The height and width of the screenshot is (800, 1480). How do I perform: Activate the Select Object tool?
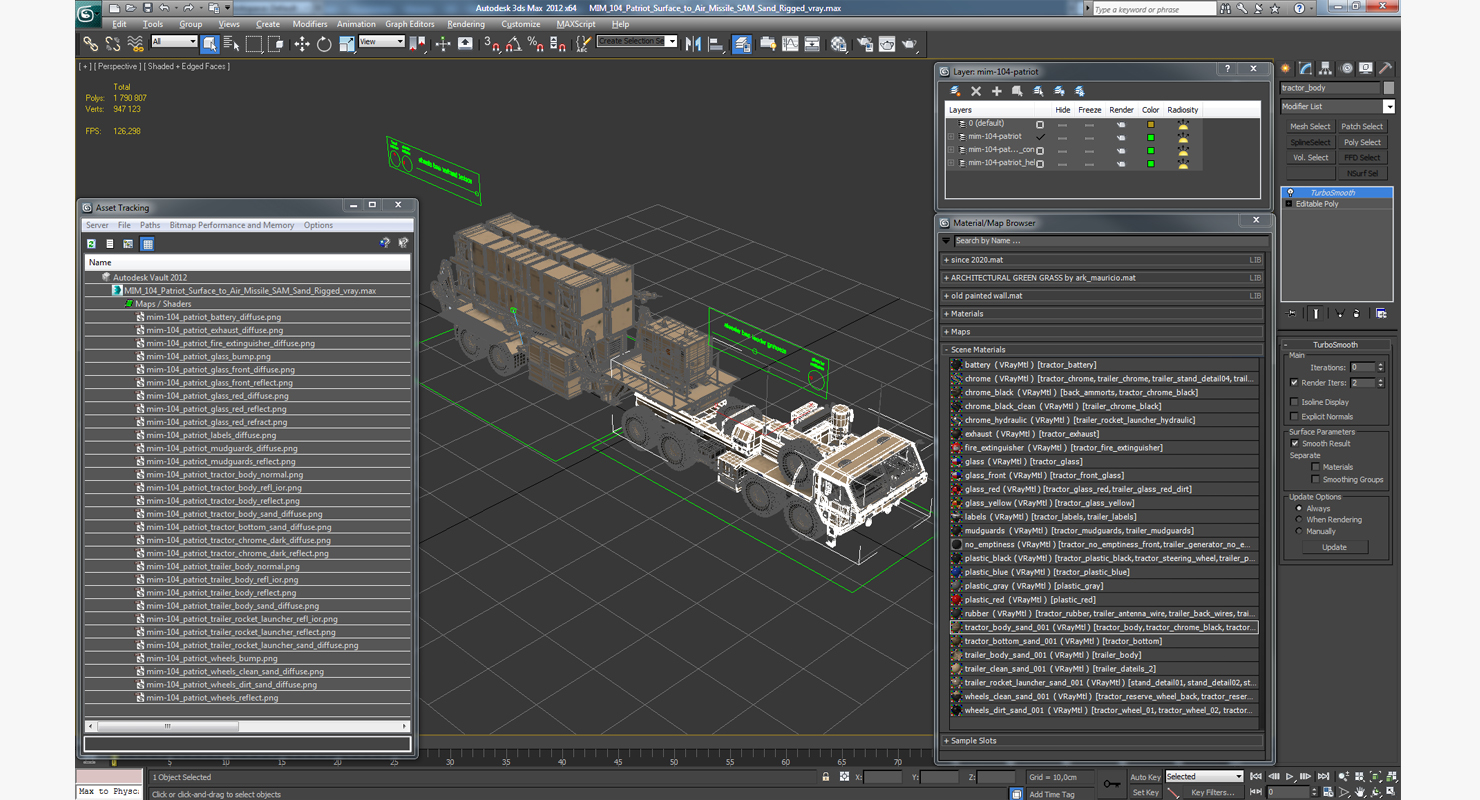210,44
